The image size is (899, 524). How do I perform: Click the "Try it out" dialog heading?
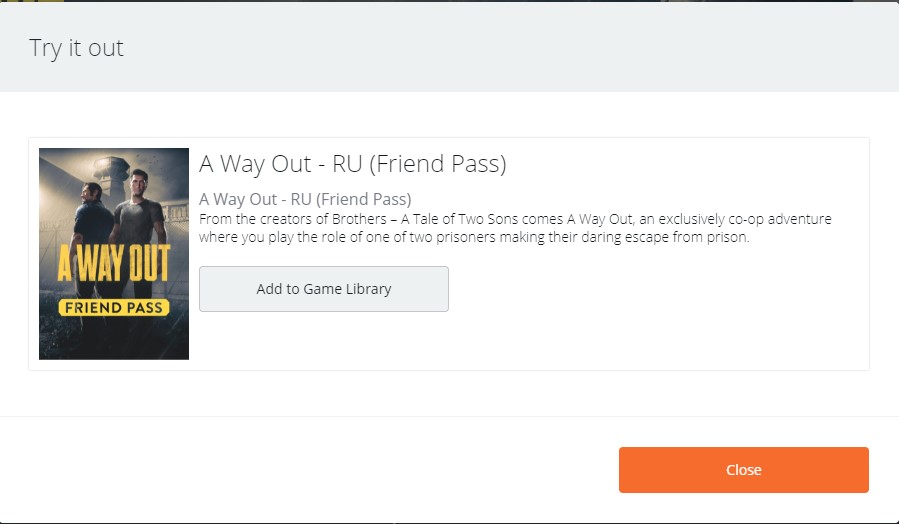click(x=76, y=47)
